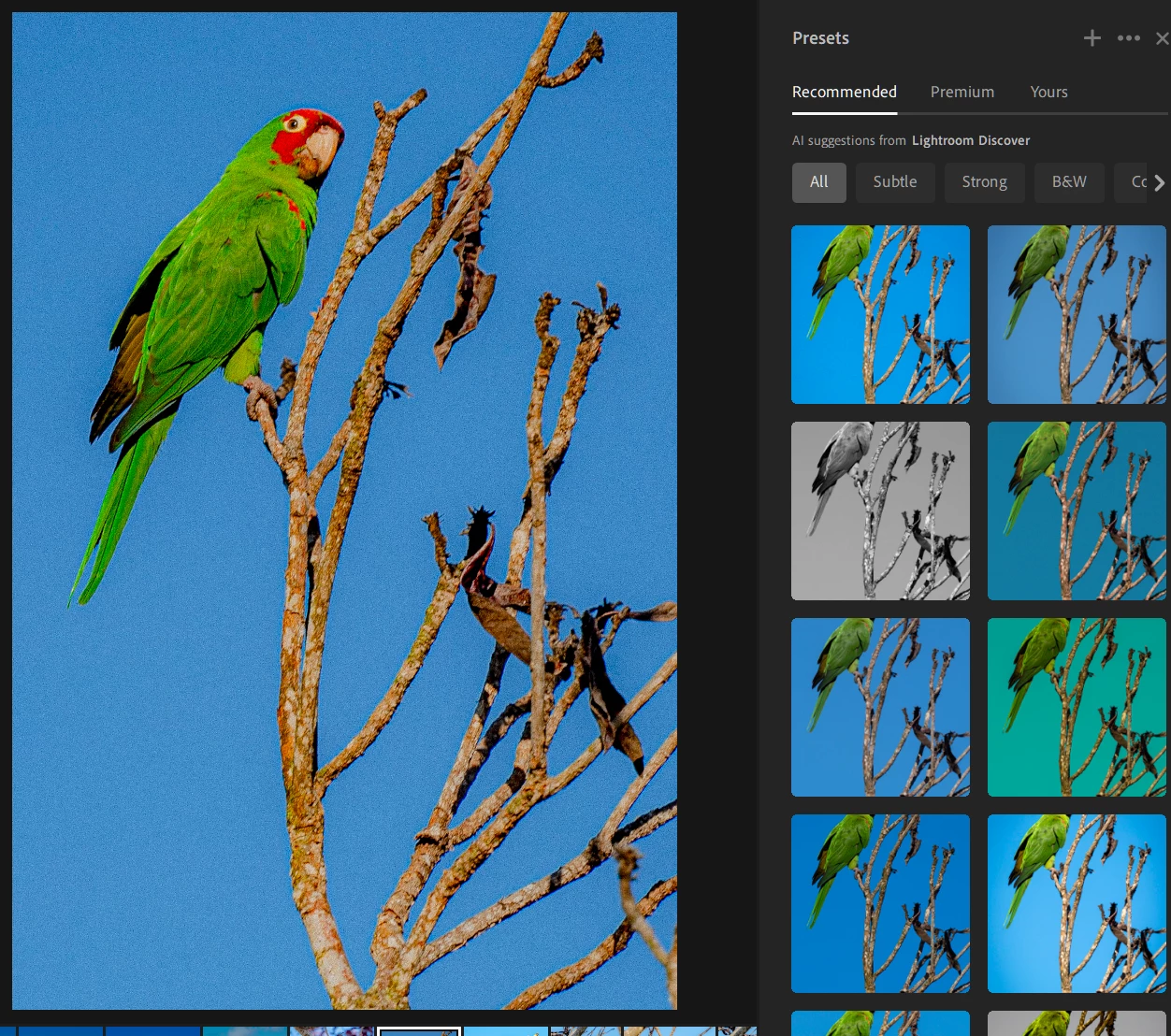Viewport: 1171px width, 1036px height.
Task: Filter presets by Strong
Action: [x=985, y=182]
